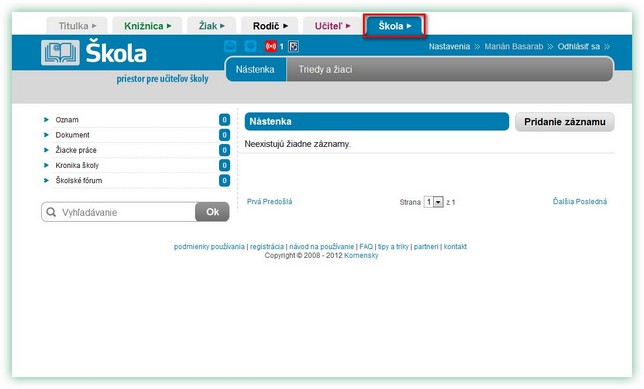Open the chat bubble icon in header
The image size is (644, 389).
(x=250, y=46)
